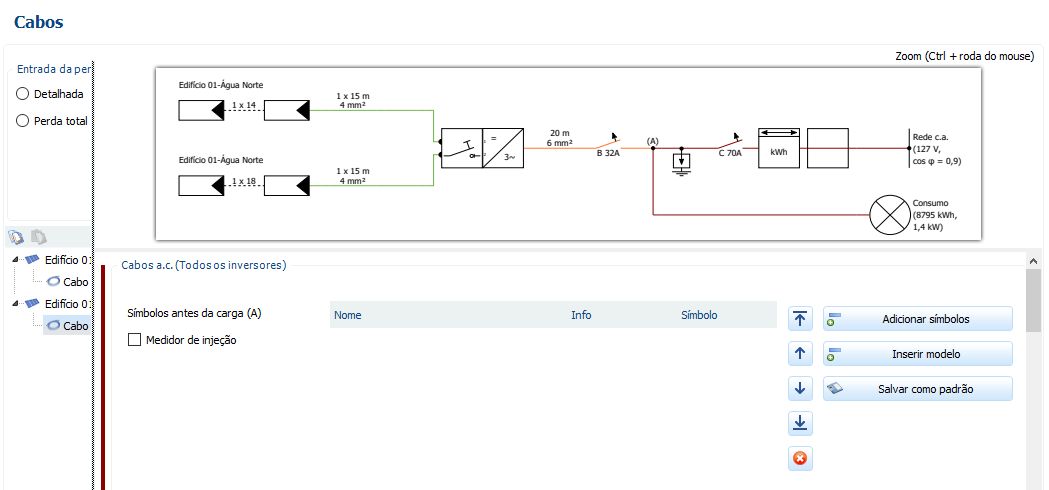Viewport: 1049px width, 490px height.
Task: Click the paste icon above the tree
Action: click(39, 237)
